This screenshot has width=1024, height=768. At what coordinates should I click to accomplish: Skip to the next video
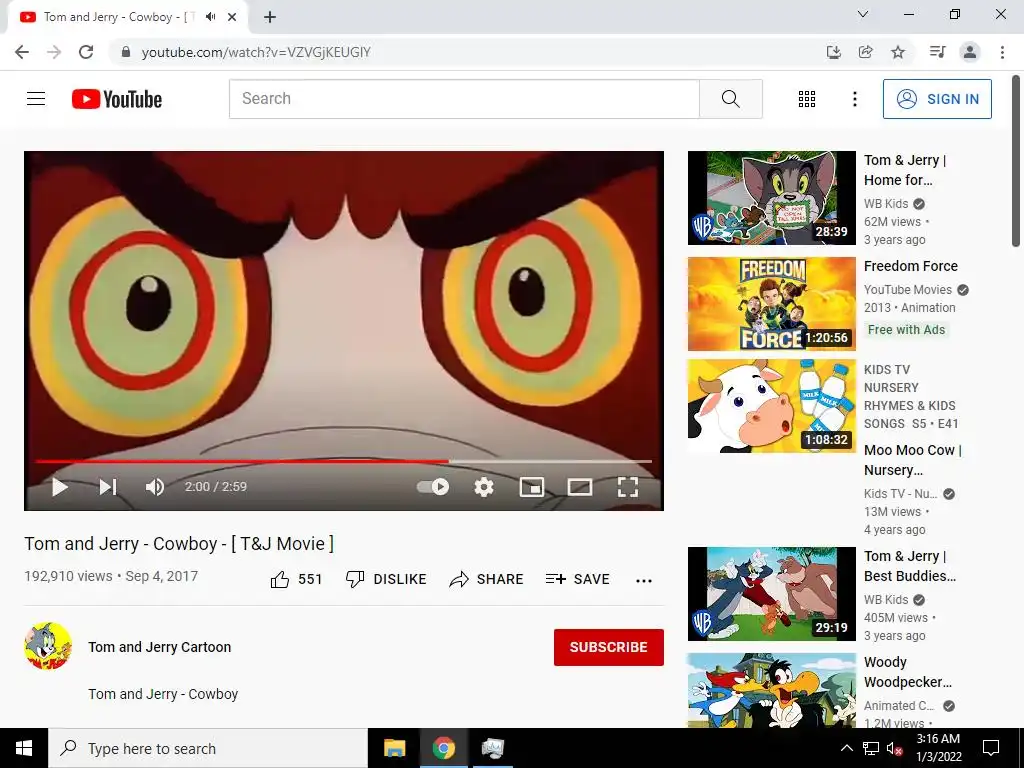coord(108,487)
